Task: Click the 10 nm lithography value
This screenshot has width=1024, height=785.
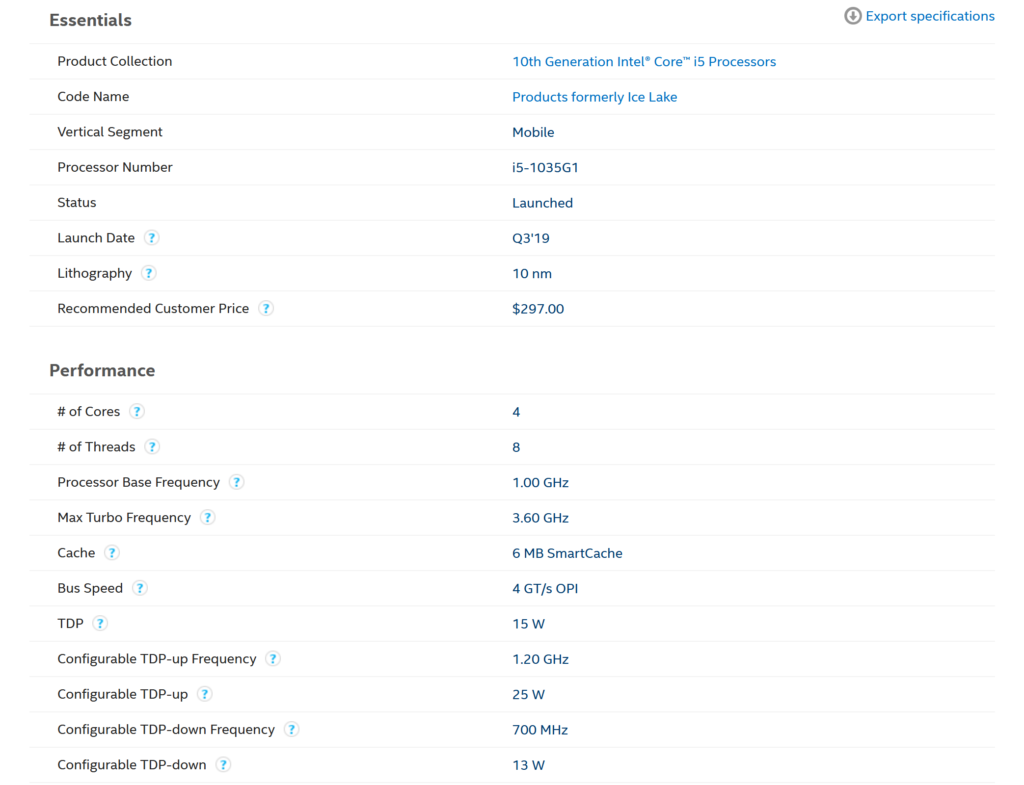Action: [532, 274]
